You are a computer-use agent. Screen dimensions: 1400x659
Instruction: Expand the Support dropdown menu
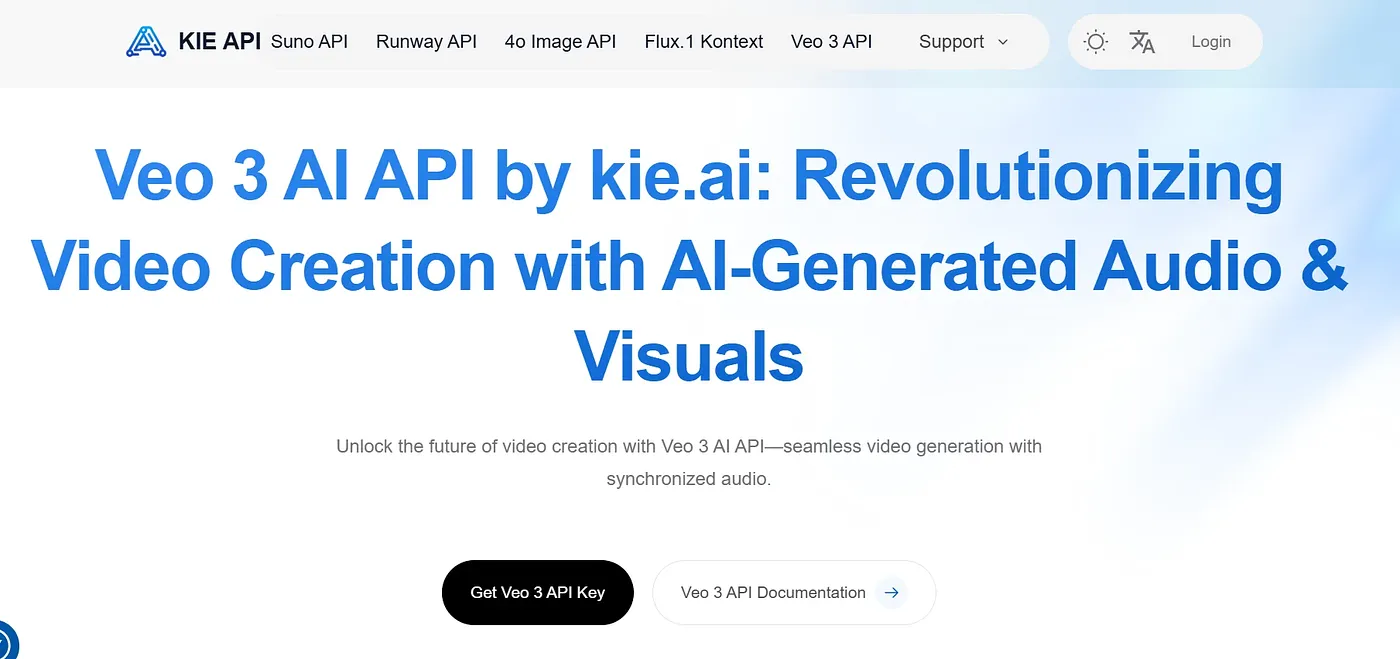coord(964,42)
